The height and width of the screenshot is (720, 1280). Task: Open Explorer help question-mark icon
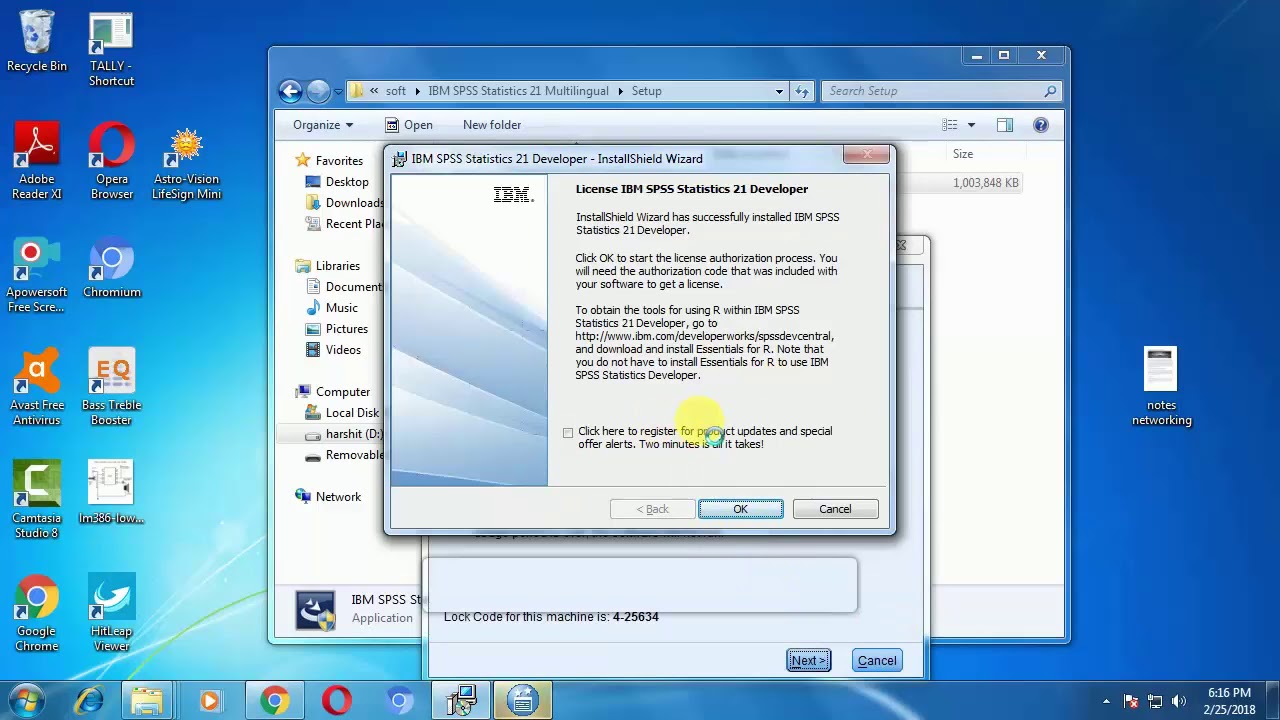pos(1041,125)
